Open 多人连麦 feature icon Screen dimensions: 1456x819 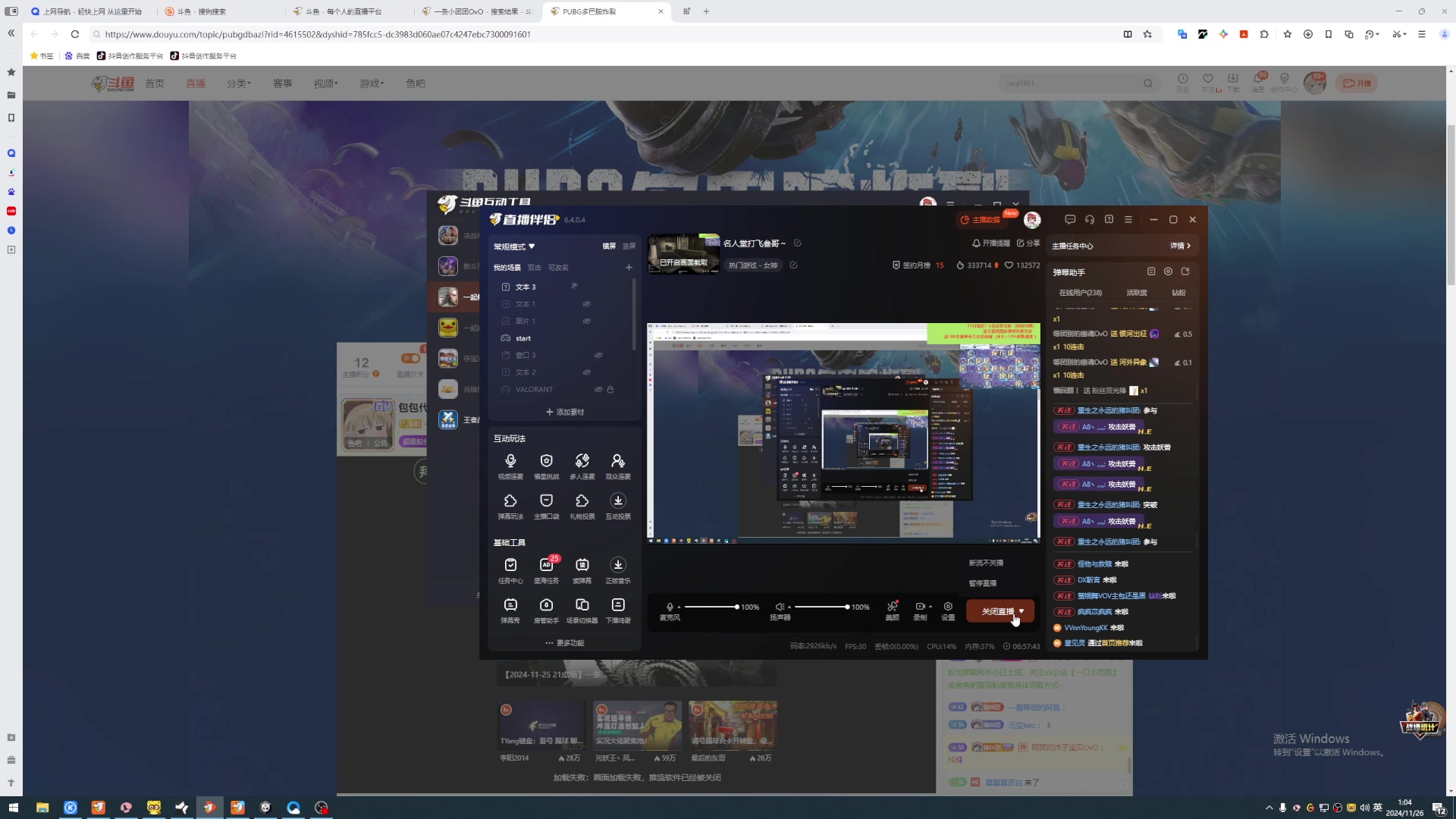(582, 466)
